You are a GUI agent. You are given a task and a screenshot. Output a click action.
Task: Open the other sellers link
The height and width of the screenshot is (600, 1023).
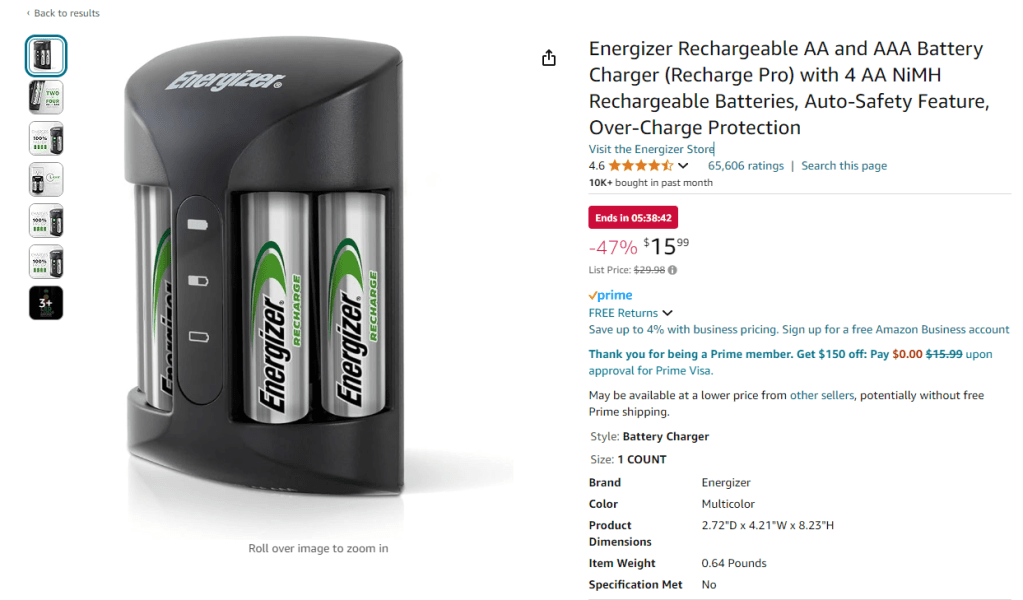click(x=821, y=395)
